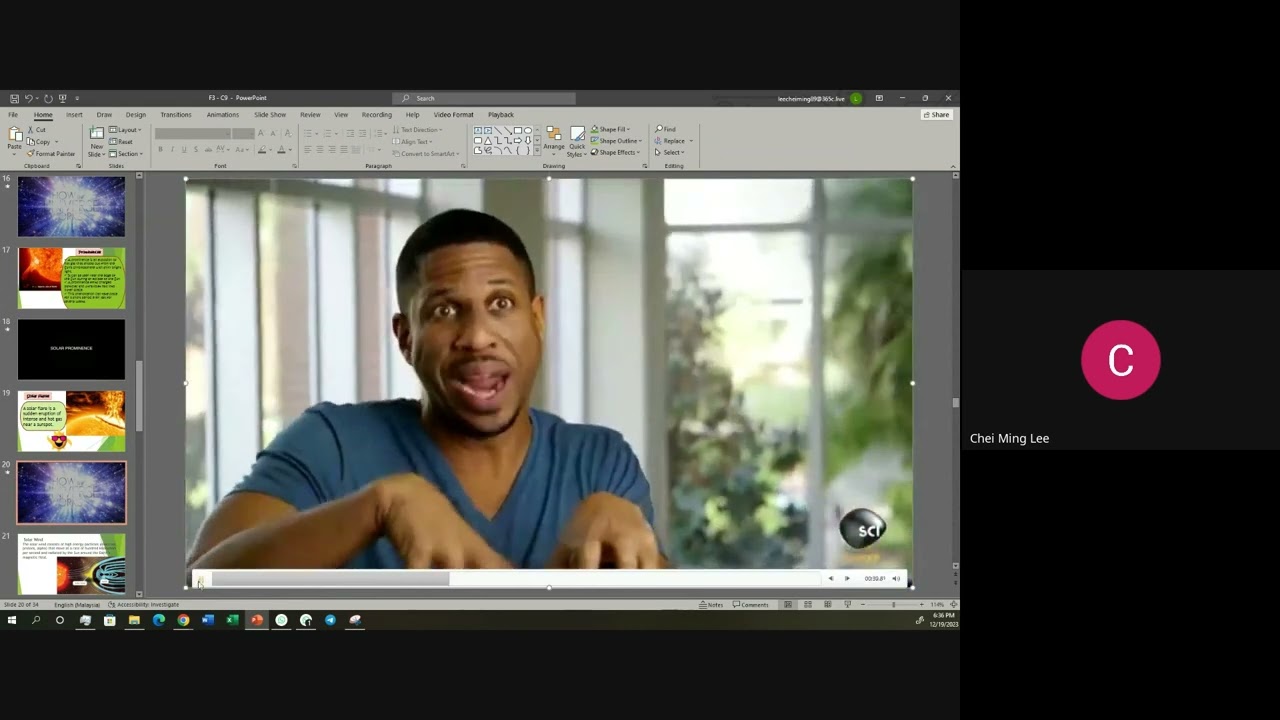Open the Notes pane from status bar

(712, 604)
